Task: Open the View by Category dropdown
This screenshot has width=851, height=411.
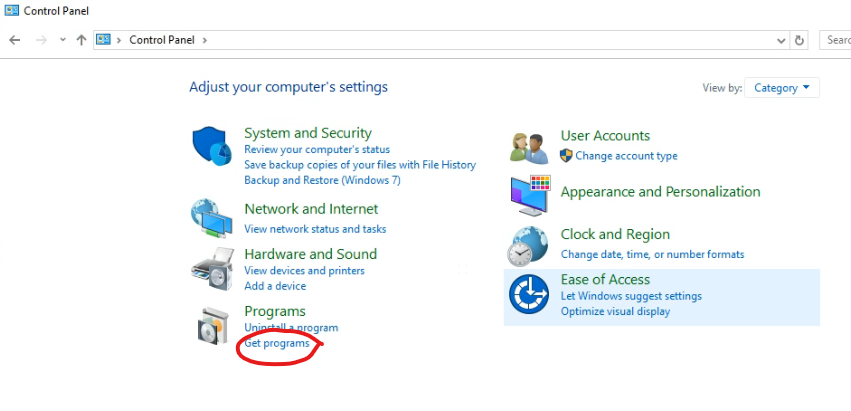Action: click(x=782, y=87)
